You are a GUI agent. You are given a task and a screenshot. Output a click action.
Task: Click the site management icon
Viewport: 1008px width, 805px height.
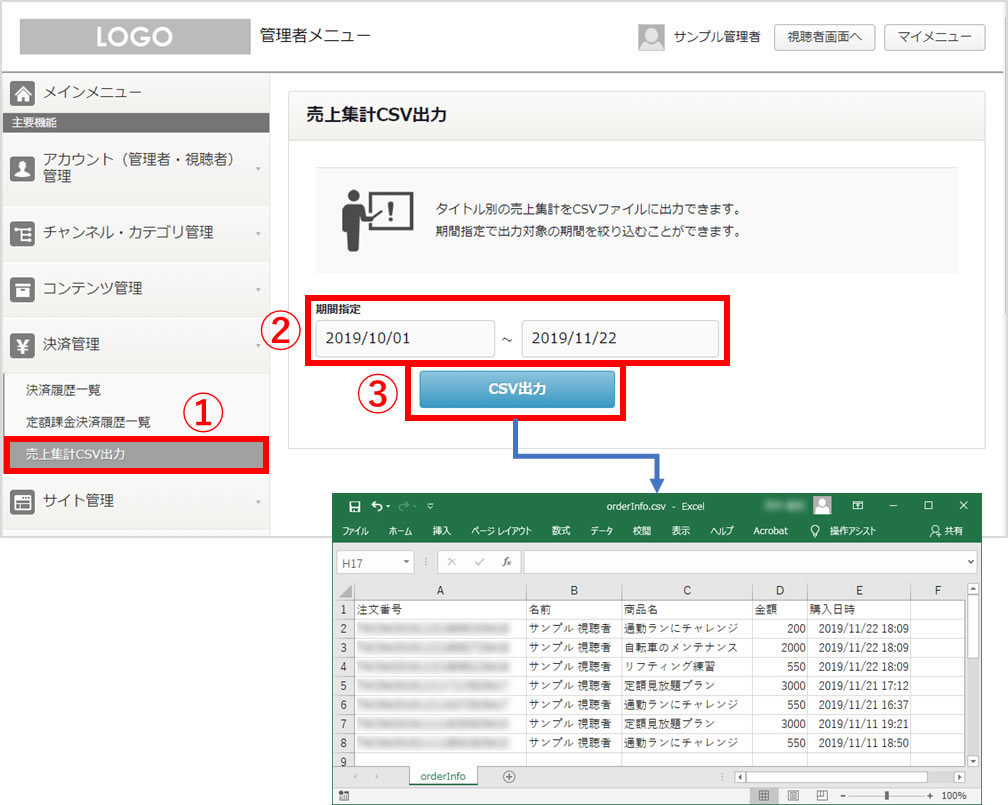[22, 502]
